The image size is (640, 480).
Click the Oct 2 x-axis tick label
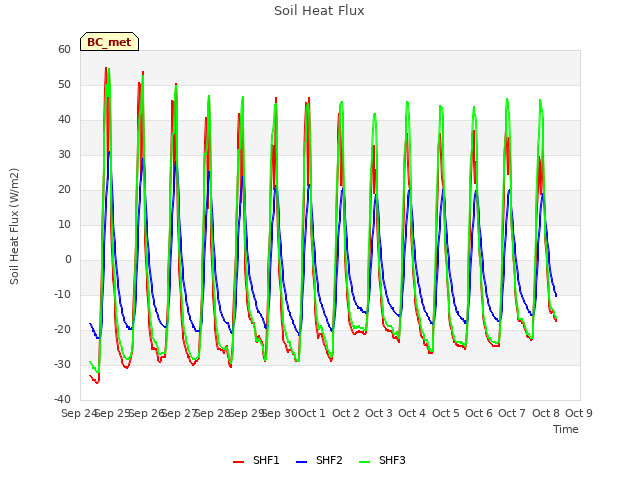click(x=346, y=413)
